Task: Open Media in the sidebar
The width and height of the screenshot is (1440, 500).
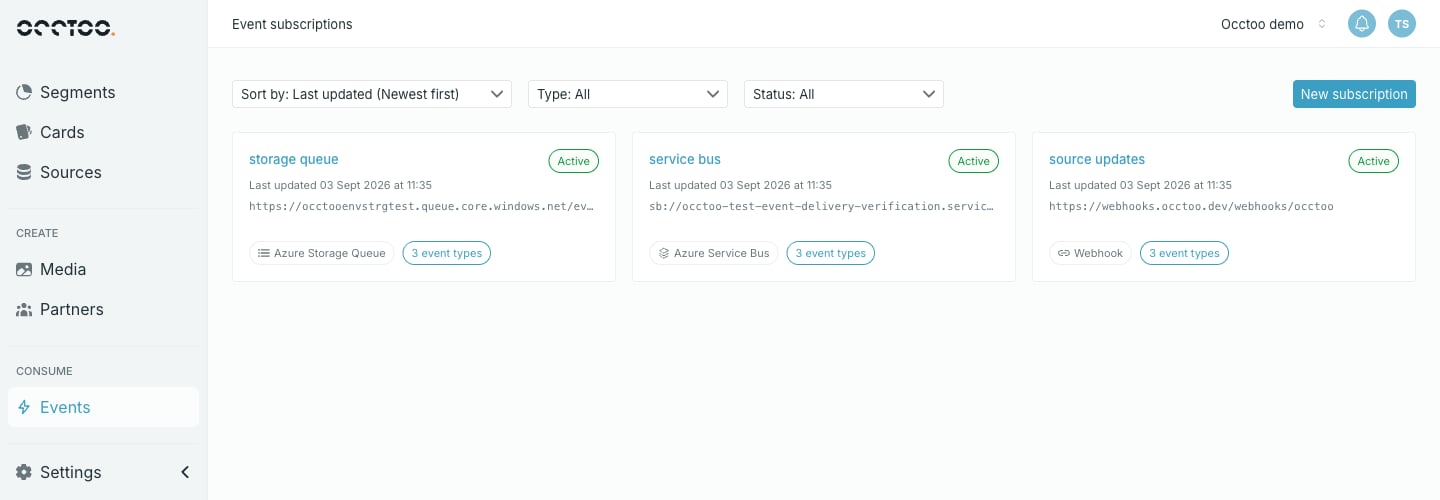Action: point(103,269)
